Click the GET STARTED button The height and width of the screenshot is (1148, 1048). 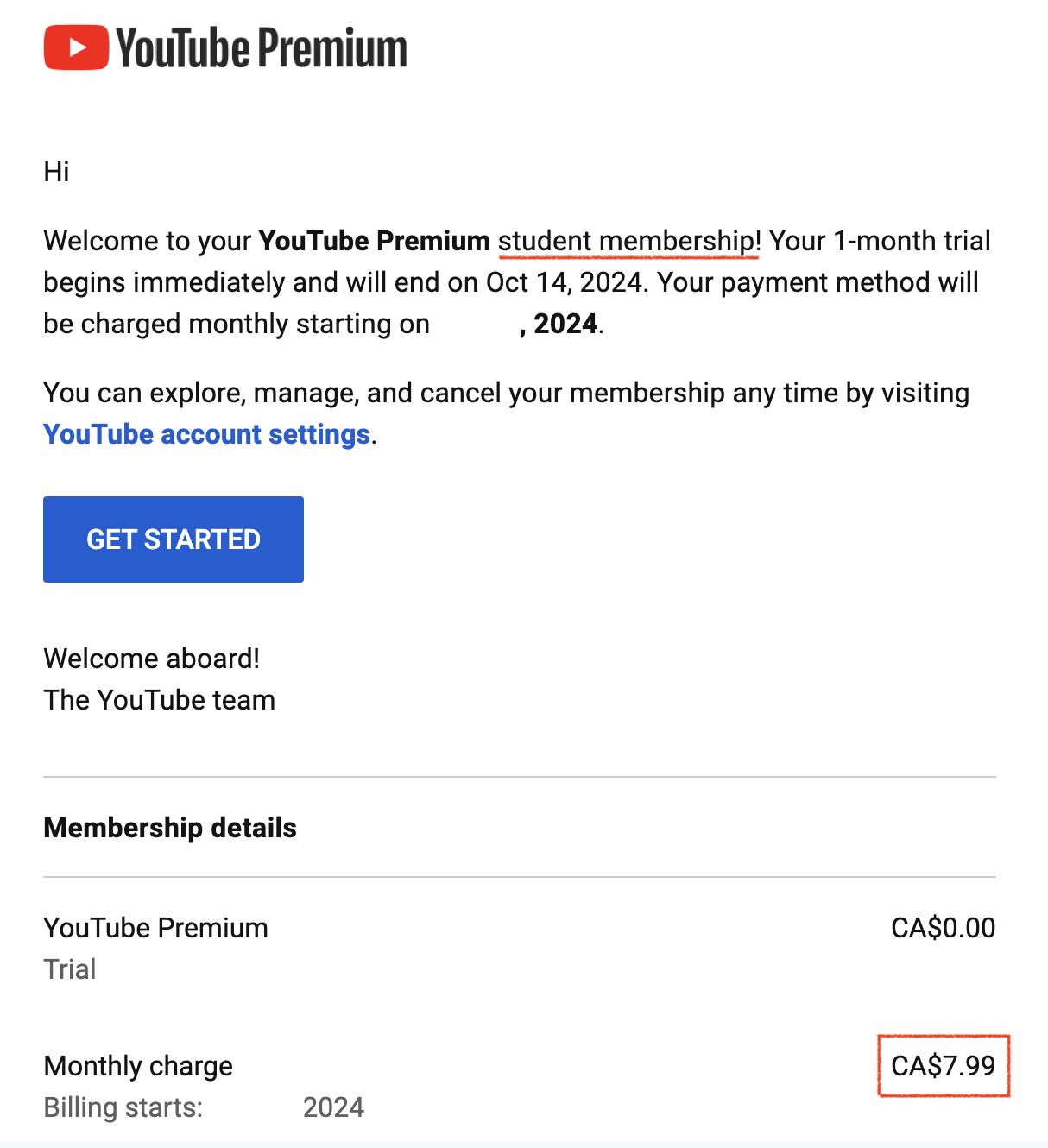tap(174, 539)
